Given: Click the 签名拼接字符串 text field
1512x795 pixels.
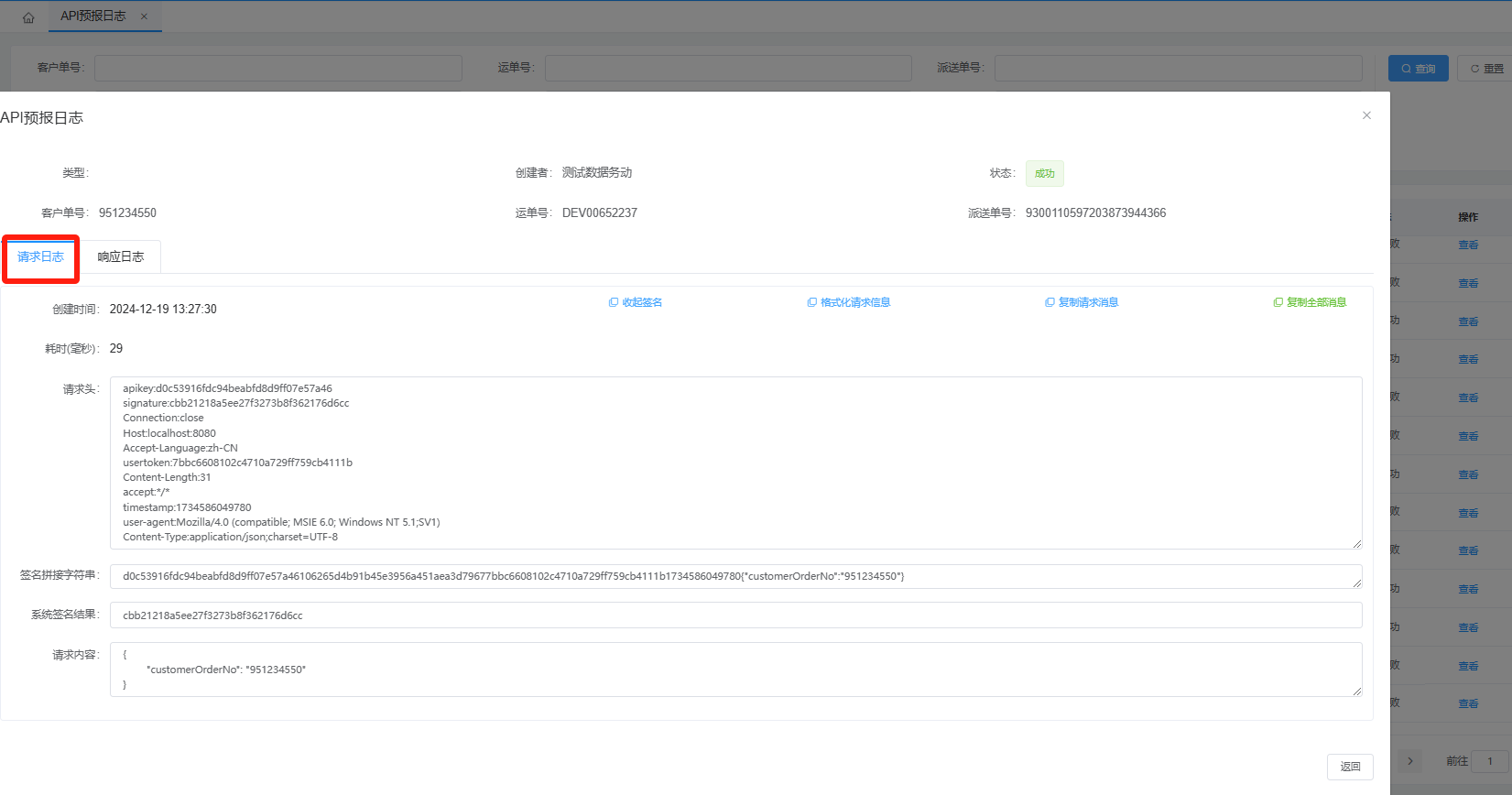Looking at the screenshot, I should 735,576.
